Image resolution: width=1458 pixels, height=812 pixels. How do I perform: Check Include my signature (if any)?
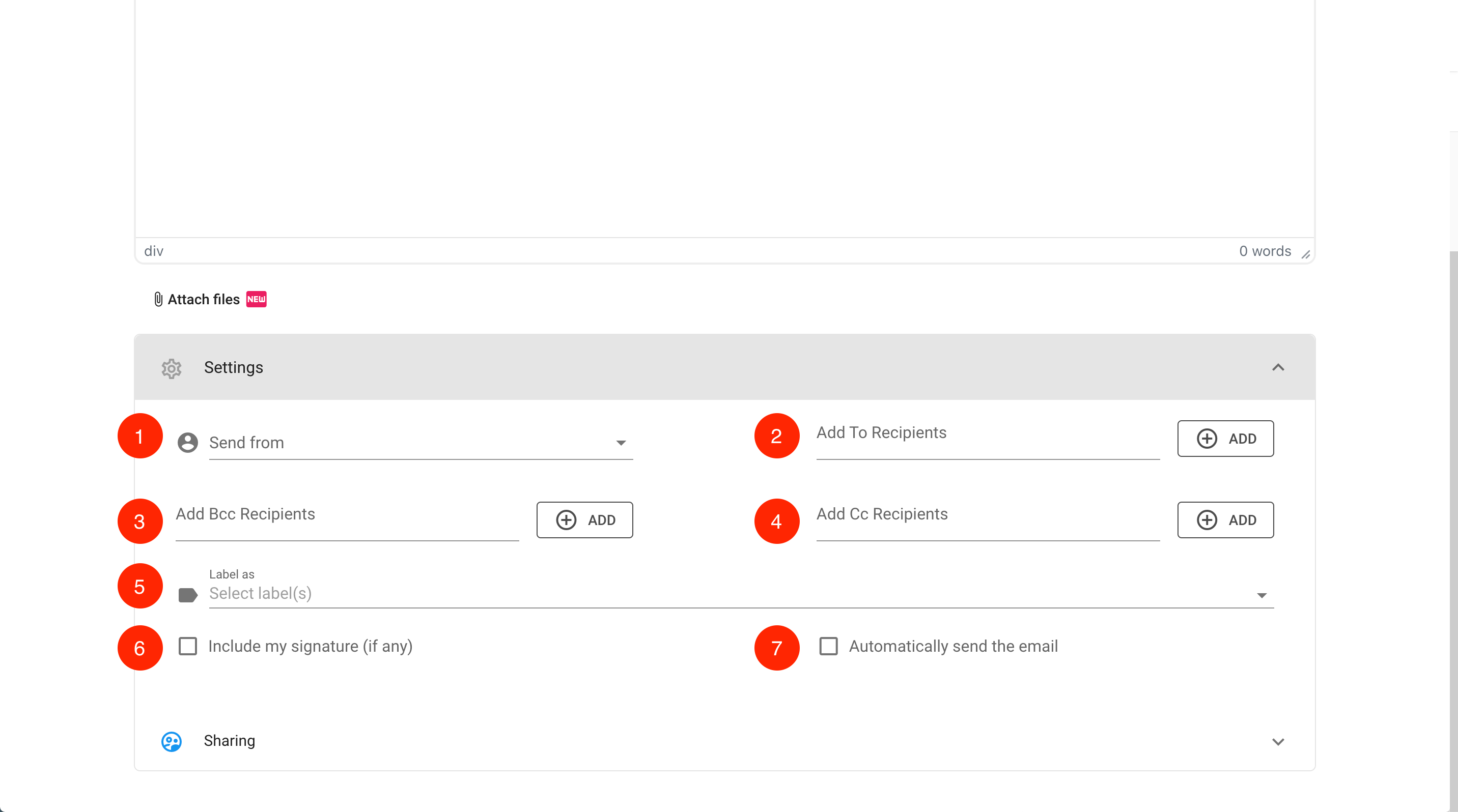(x=188, y=646)
